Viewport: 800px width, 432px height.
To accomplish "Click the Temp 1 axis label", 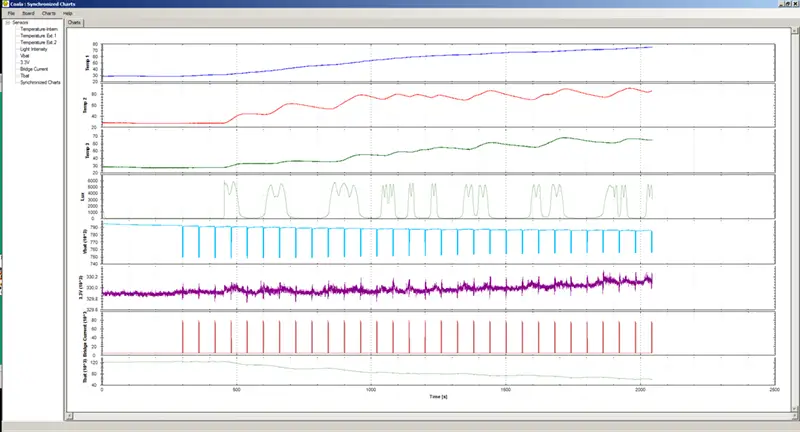I will (x=87, y=63).
